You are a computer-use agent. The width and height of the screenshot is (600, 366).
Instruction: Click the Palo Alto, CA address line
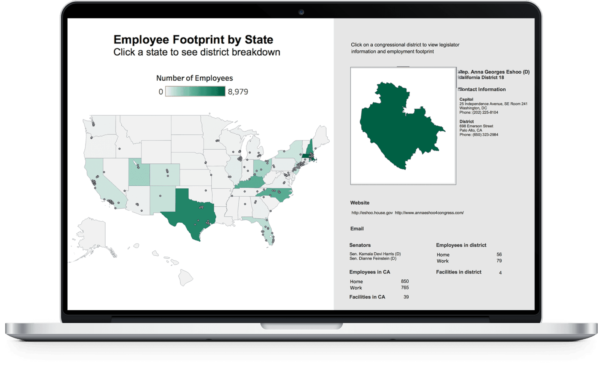tap(471, 131)
